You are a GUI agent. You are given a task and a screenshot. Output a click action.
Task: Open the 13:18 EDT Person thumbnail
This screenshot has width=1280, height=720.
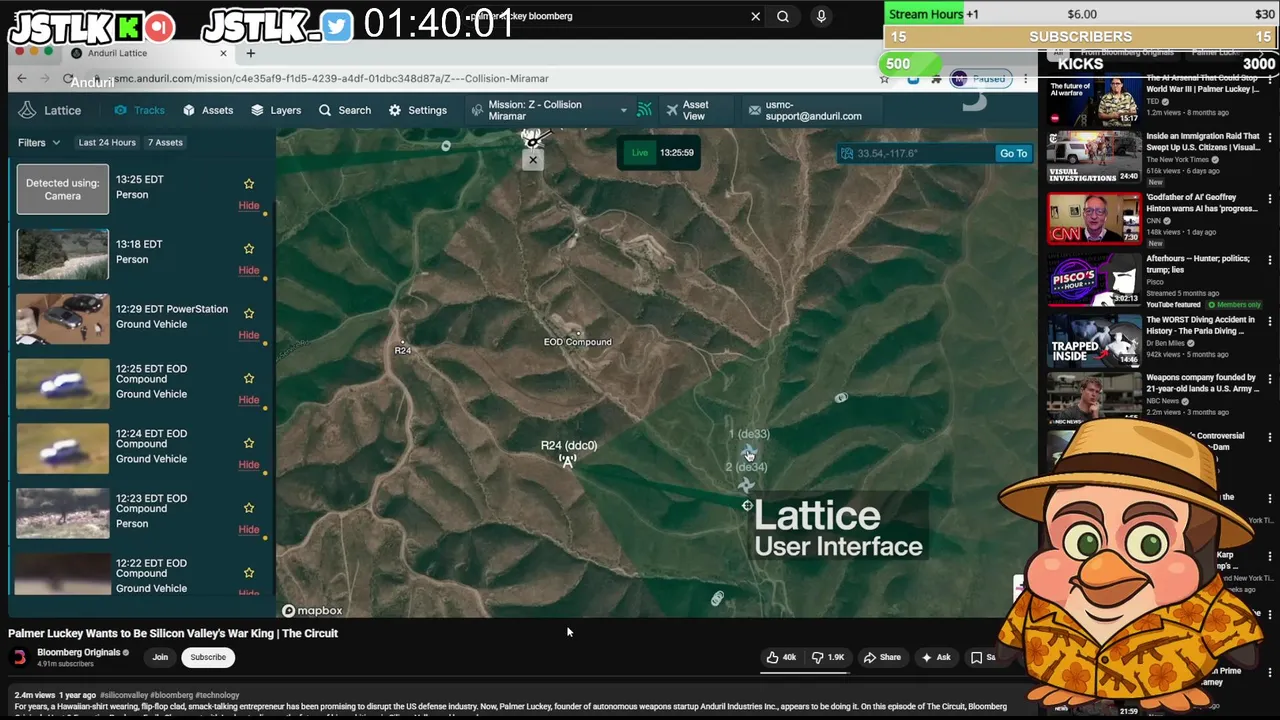62,254
